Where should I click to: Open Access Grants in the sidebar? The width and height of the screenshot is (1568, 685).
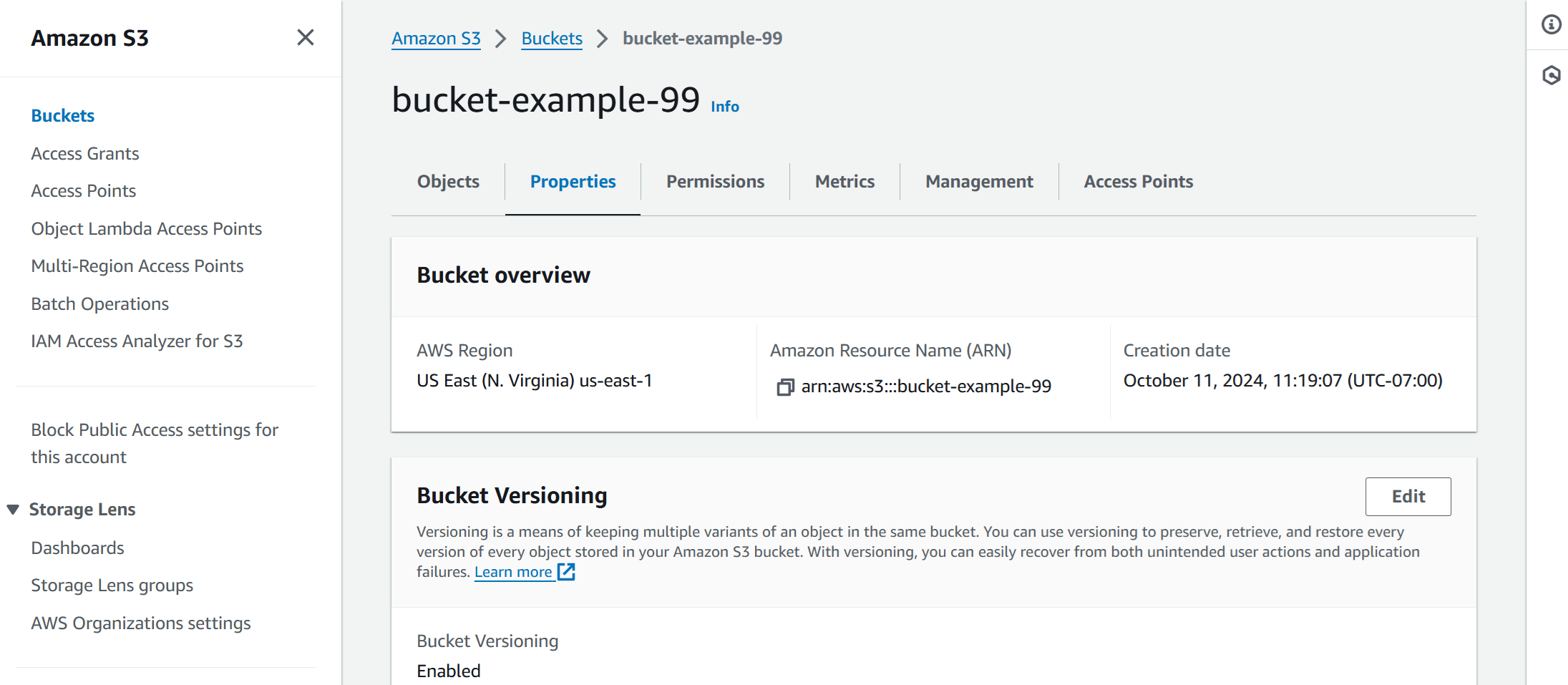(85, 153)
